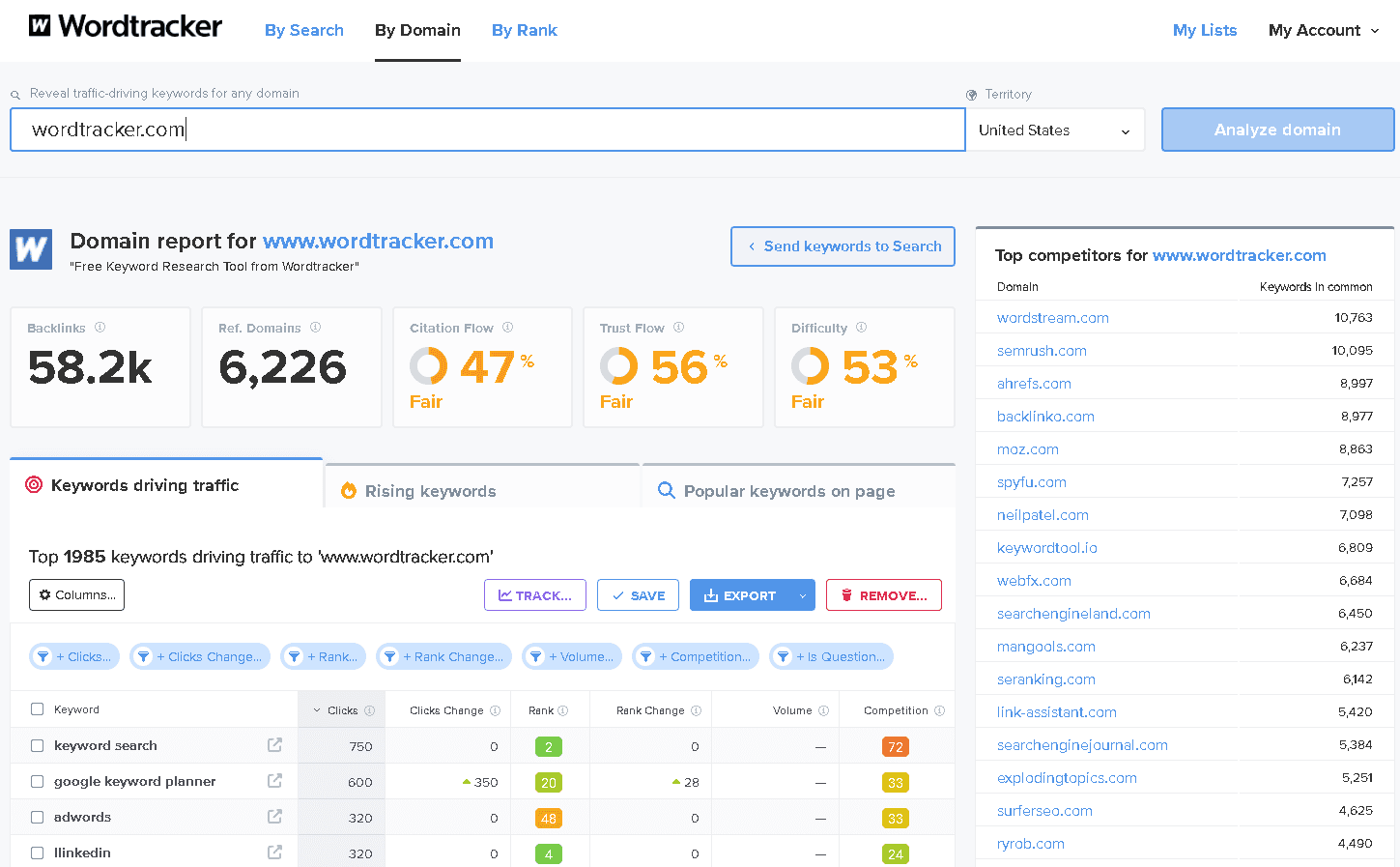Click competition score 72 badge
Image resolution: width=1400 pixels, height=867 pixels.
click(x=896, y=746)
